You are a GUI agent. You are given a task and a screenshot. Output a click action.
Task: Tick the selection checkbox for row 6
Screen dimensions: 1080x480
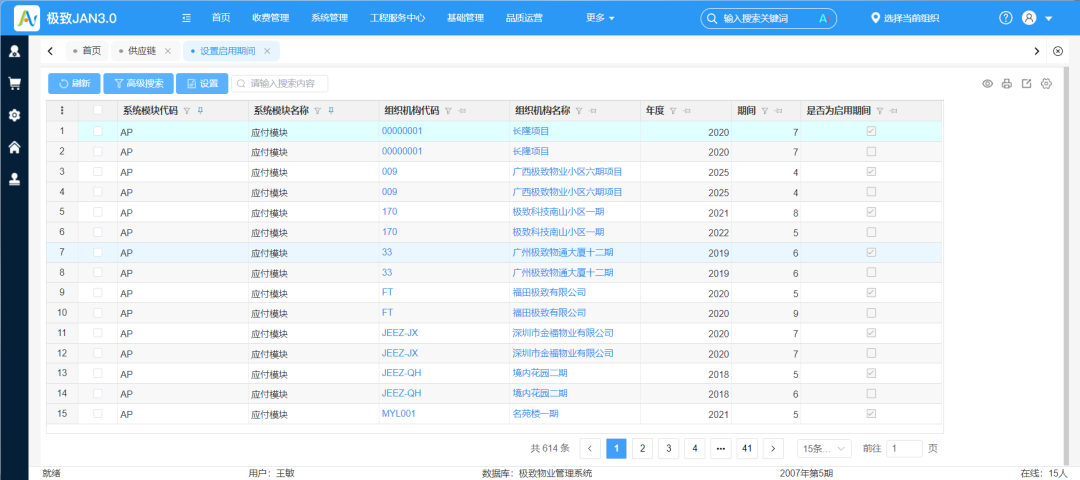[x=98, y=232]
